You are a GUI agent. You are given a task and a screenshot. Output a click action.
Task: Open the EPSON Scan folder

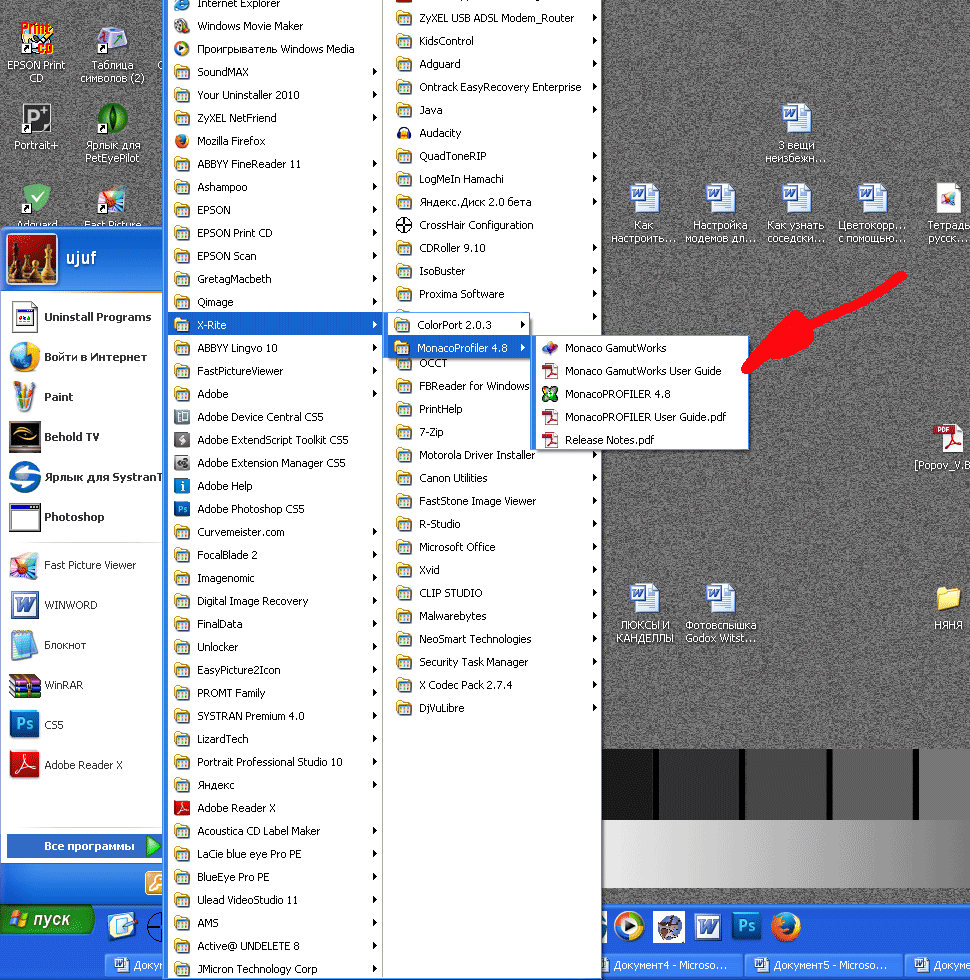pos(275,256)
